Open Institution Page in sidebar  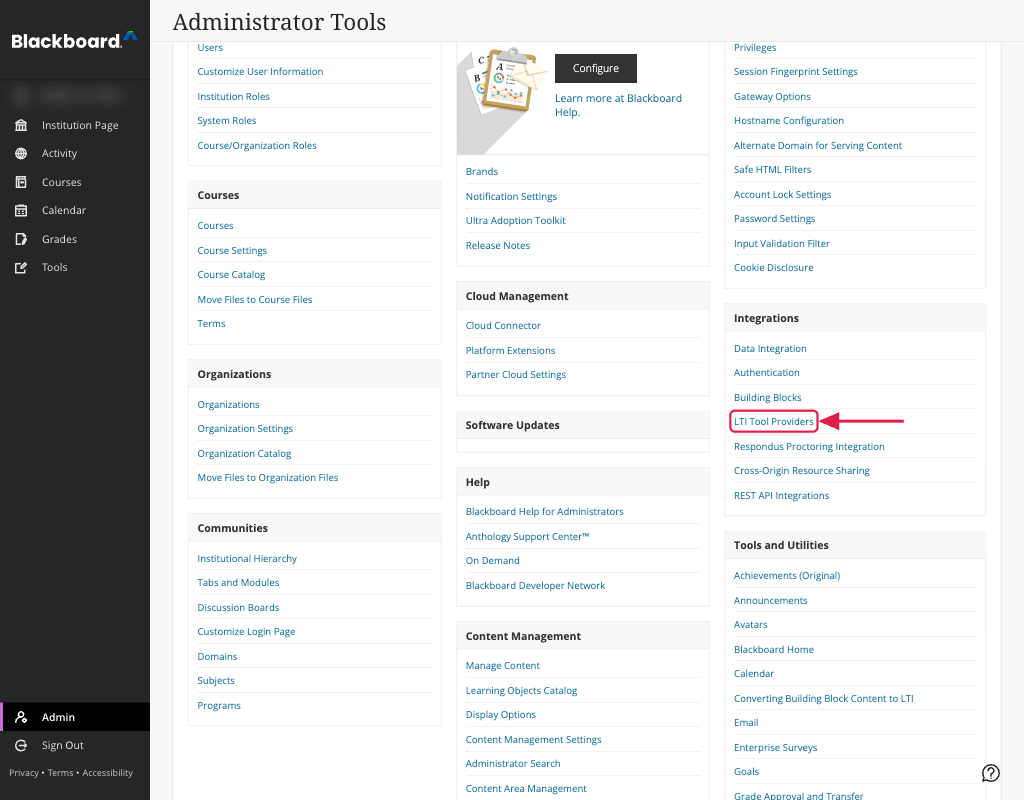coord(80,125)
